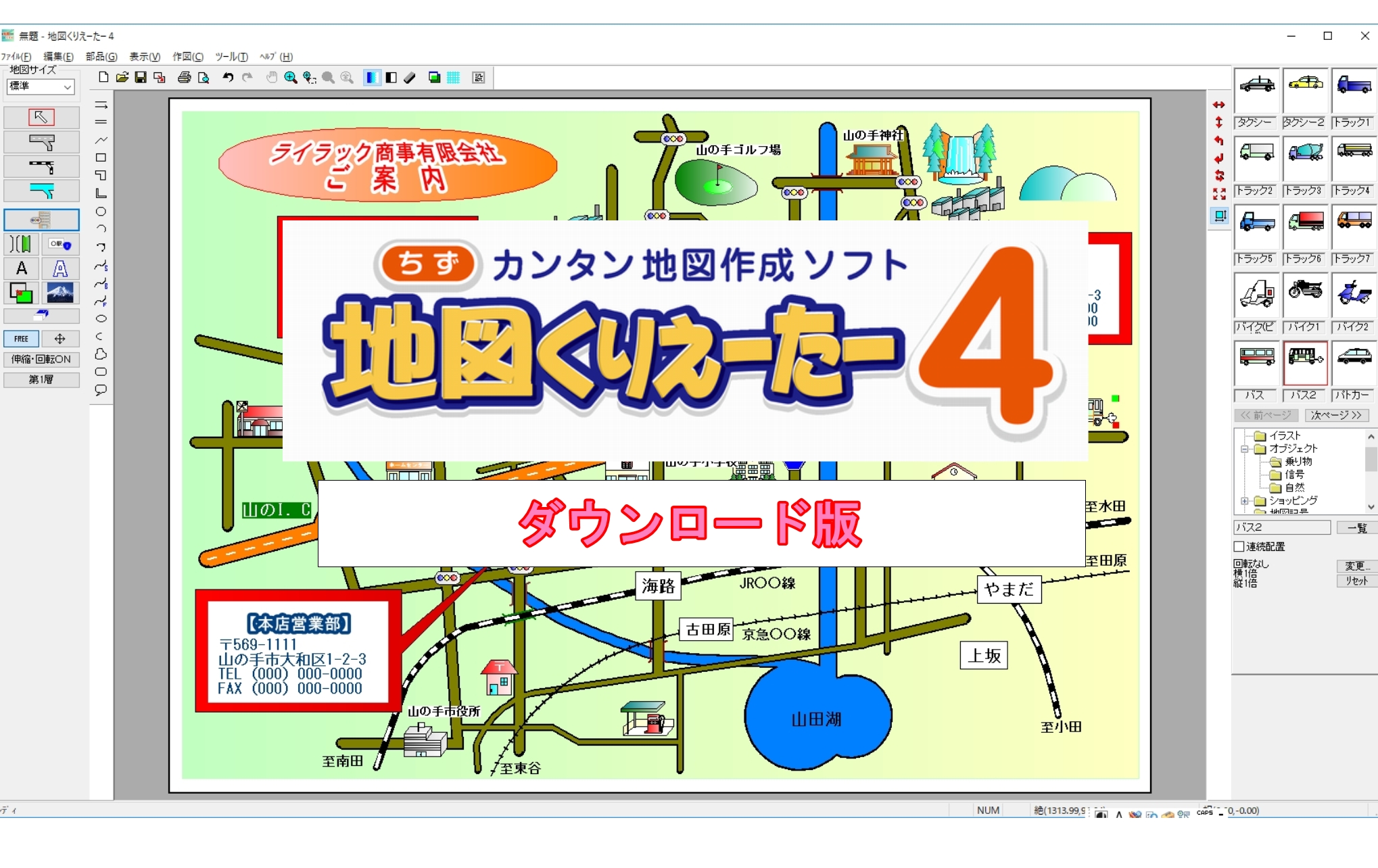Select the eraser tool in left panel
This screenshot has height=868, width=1378.
[x=41, y=316]
